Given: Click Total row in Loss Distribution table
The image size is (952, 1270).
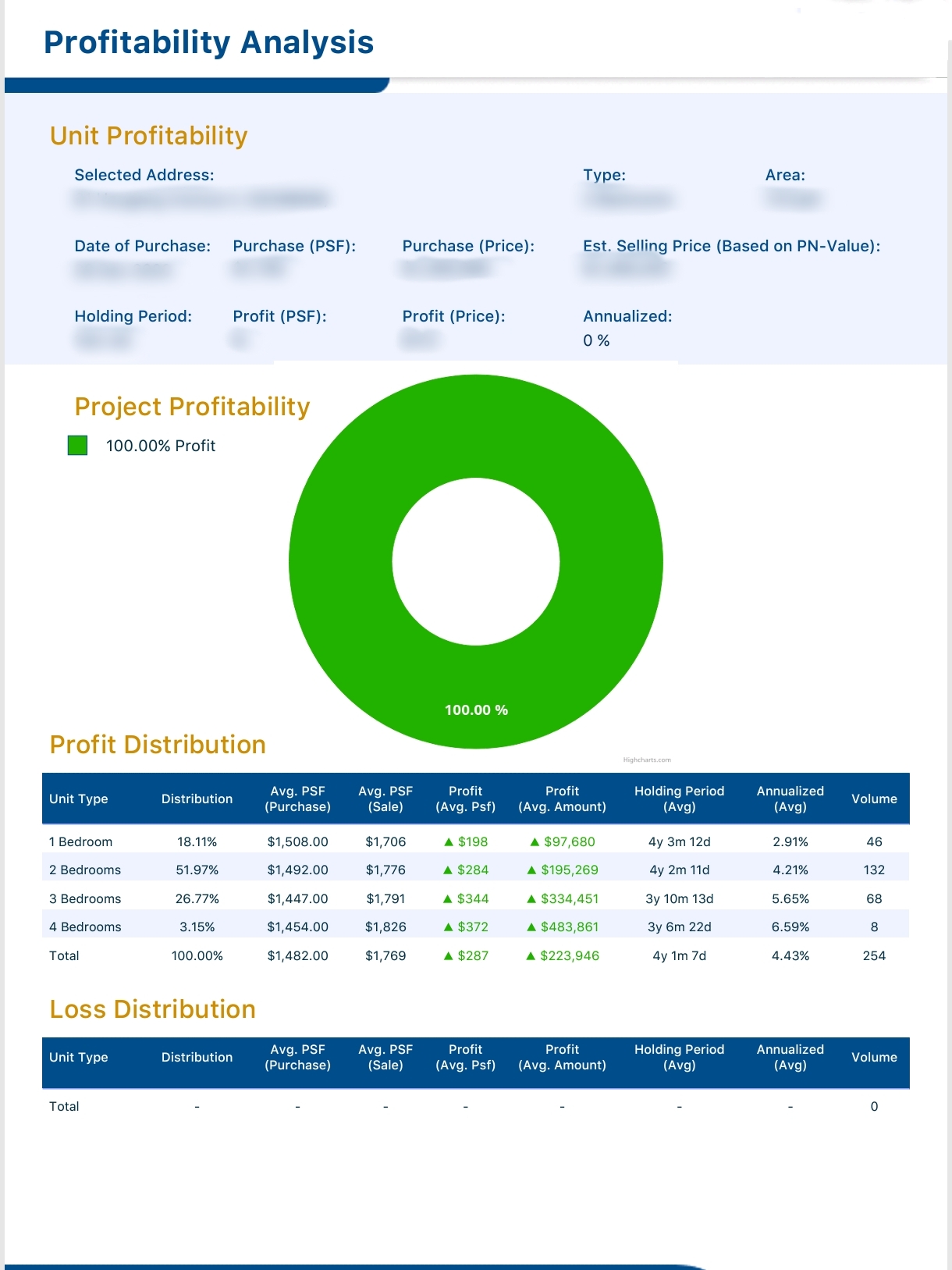Looking at the screenshot, I should [x=476, y=1107].
